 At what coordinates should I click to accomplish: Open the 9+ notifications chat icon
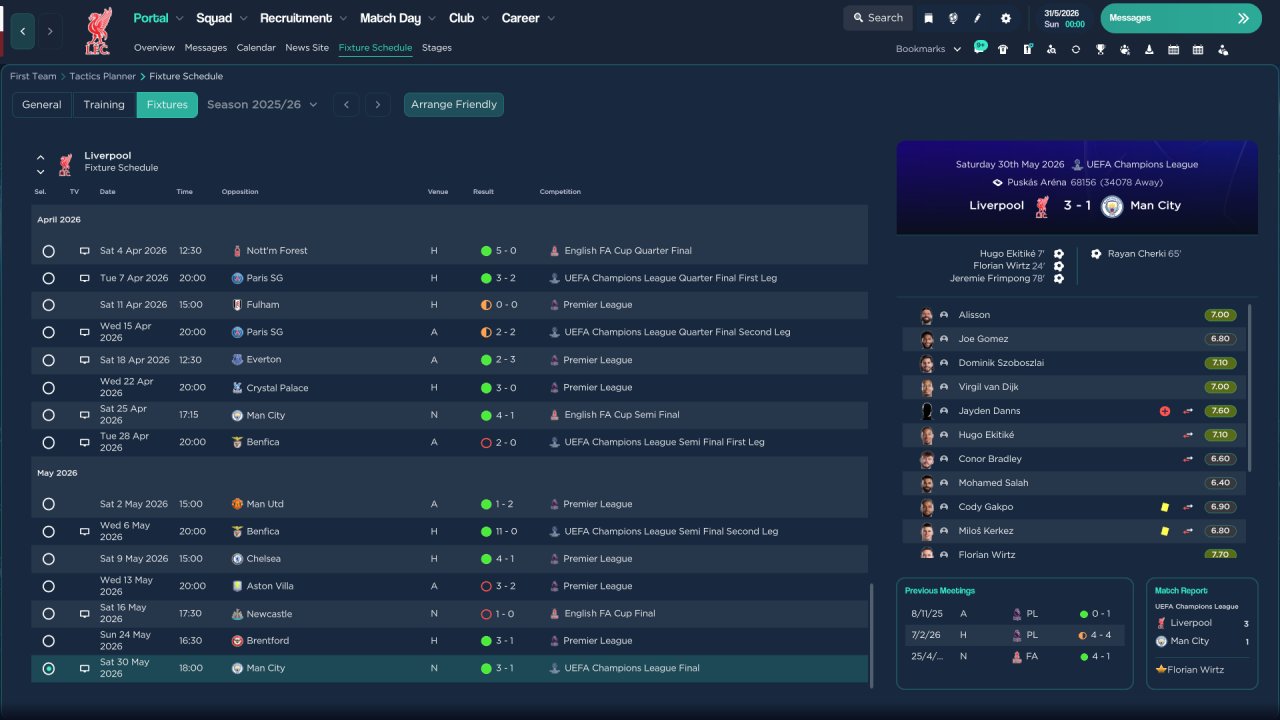pos(980,48)
